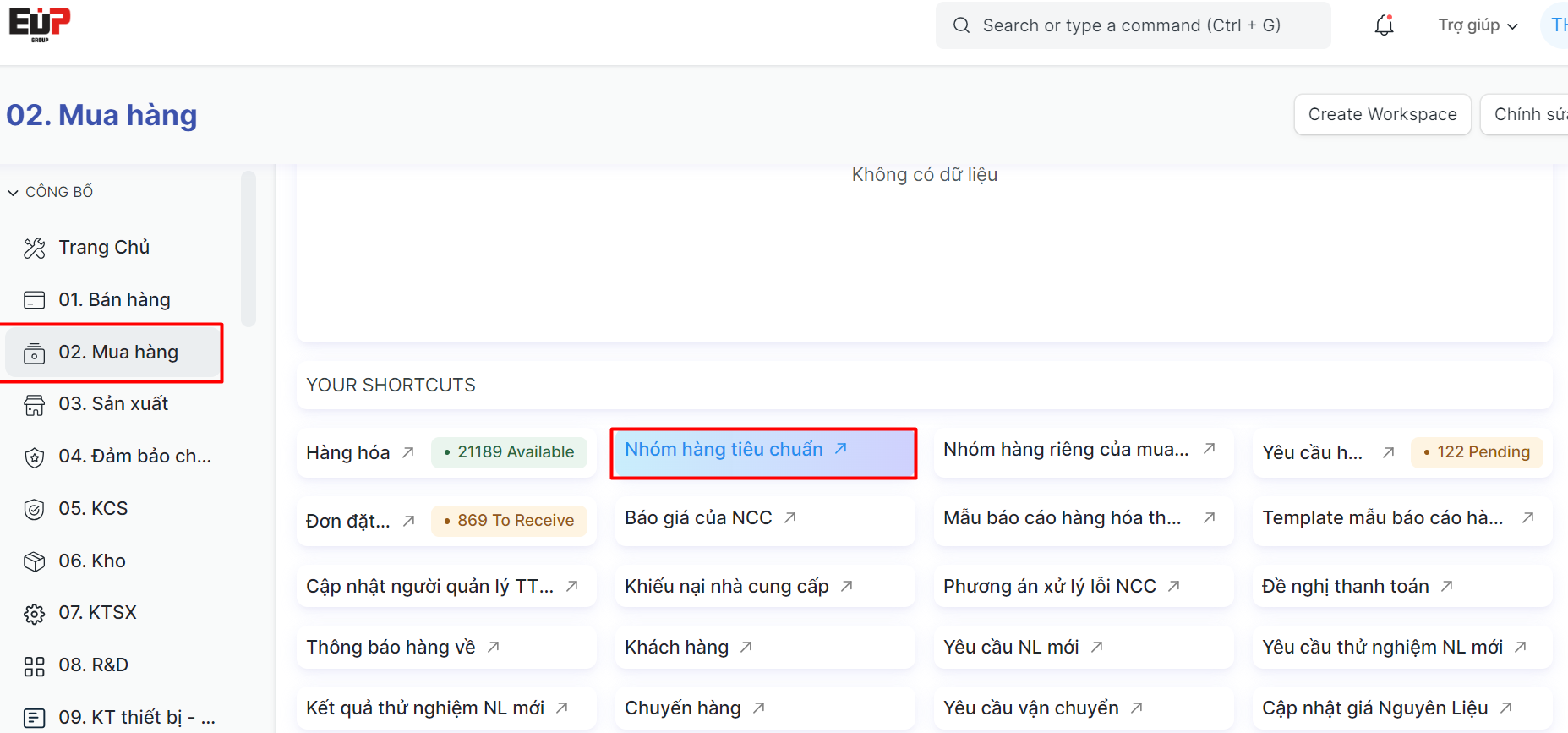Click the EUP Group logo
This screenshot has width=1568, height=733.
point(40,24)
